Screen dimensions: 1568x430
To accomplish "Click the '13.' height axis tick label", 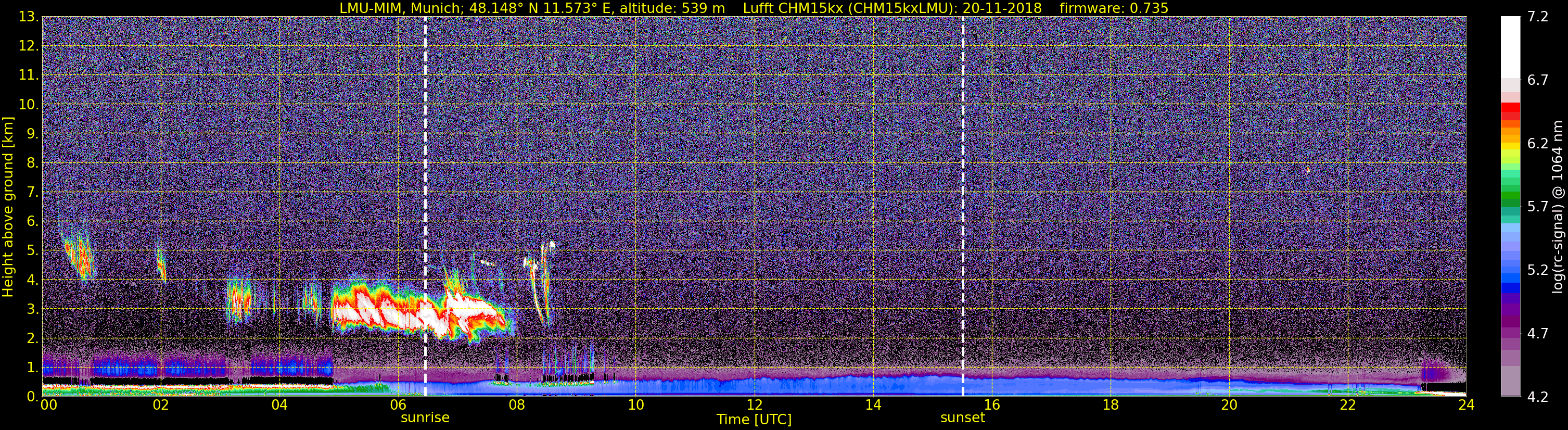I will (29, 17).
